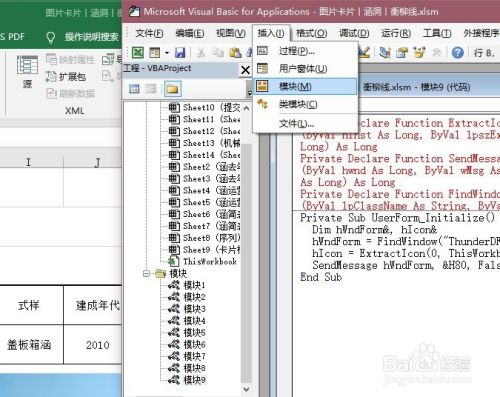The image size is (500, 397).
Task: Select 模块3 in the project tree
Action: (x=187, y=309)
